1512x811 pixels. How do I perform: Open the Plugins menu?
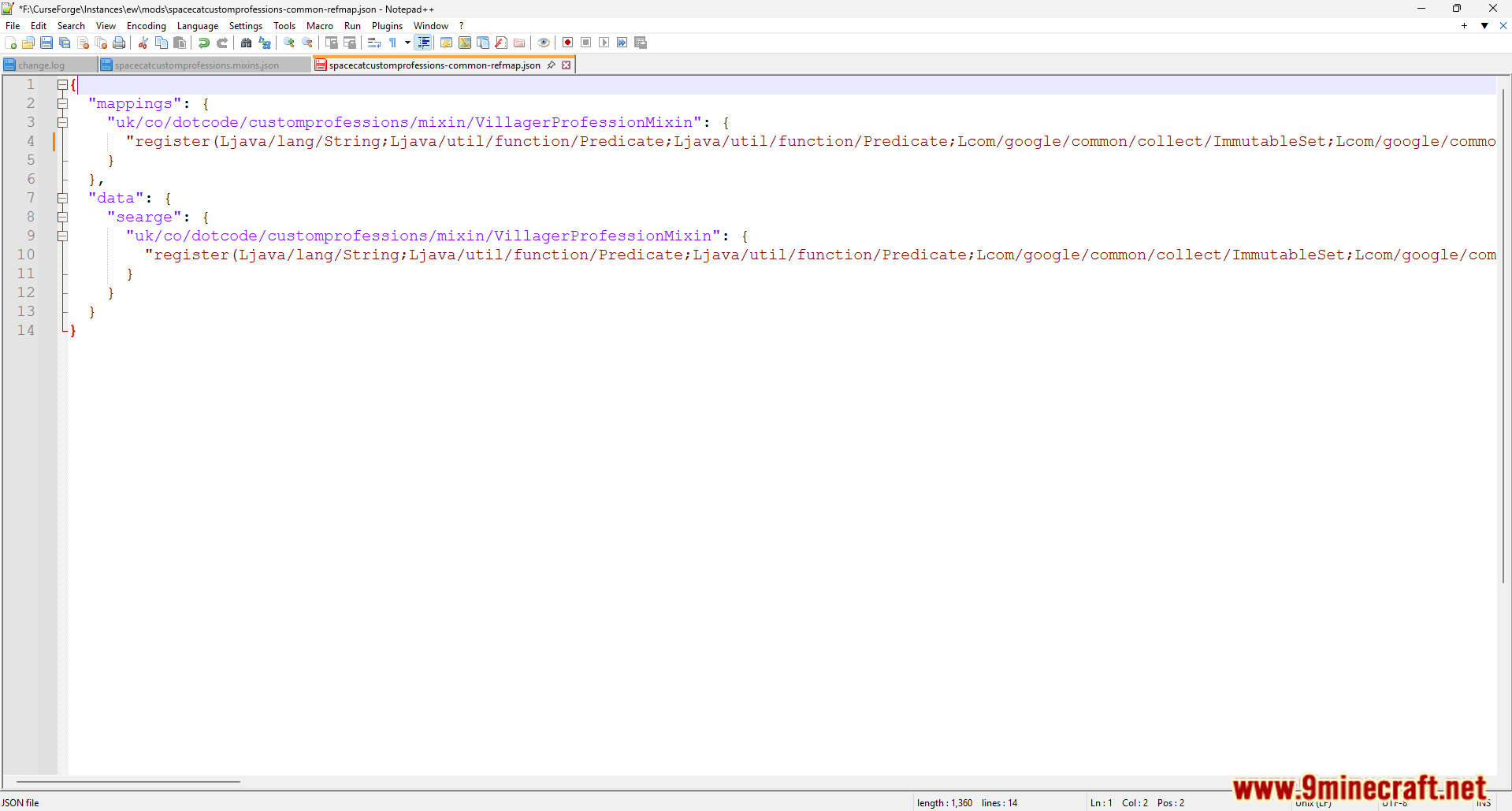click(x=387, y=26)
